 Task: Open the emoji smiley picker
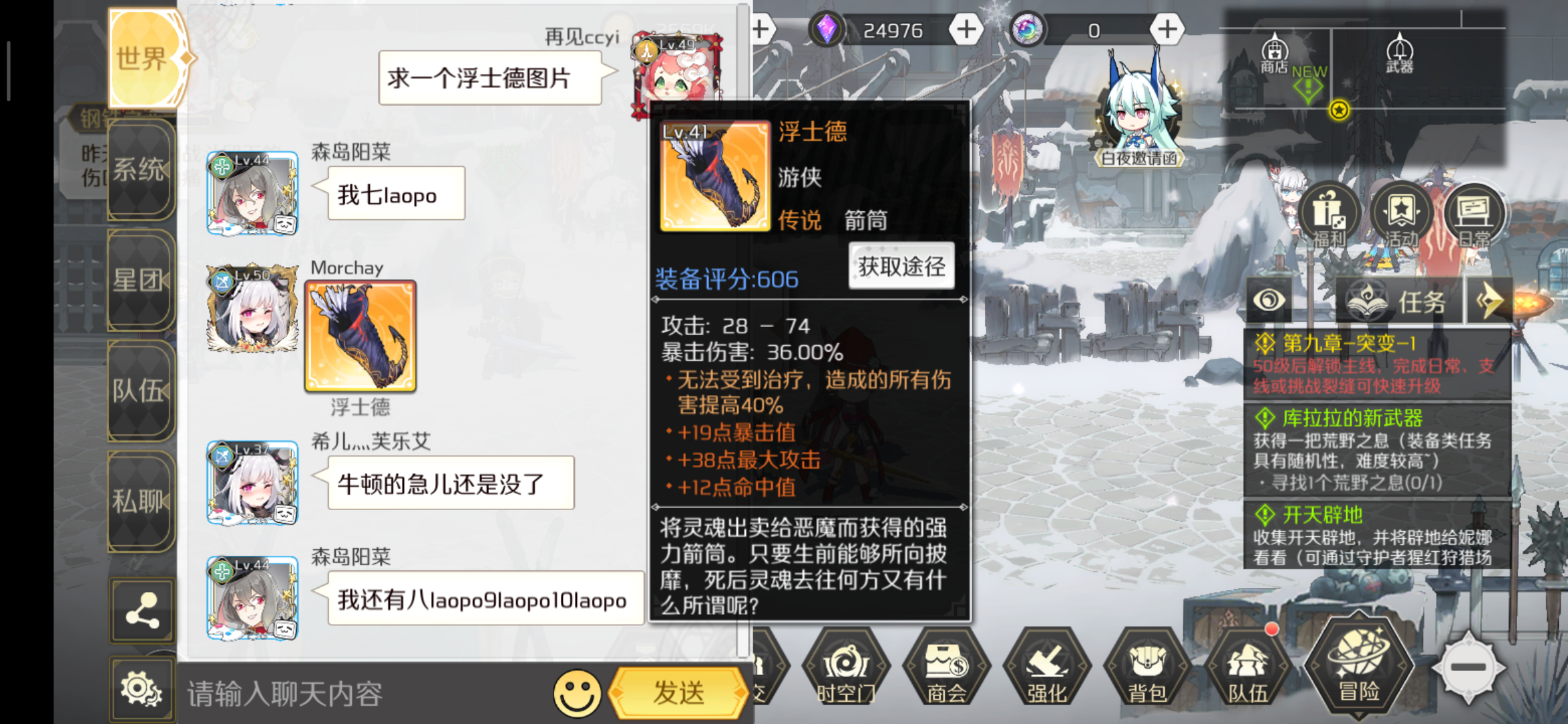point(577,693)
